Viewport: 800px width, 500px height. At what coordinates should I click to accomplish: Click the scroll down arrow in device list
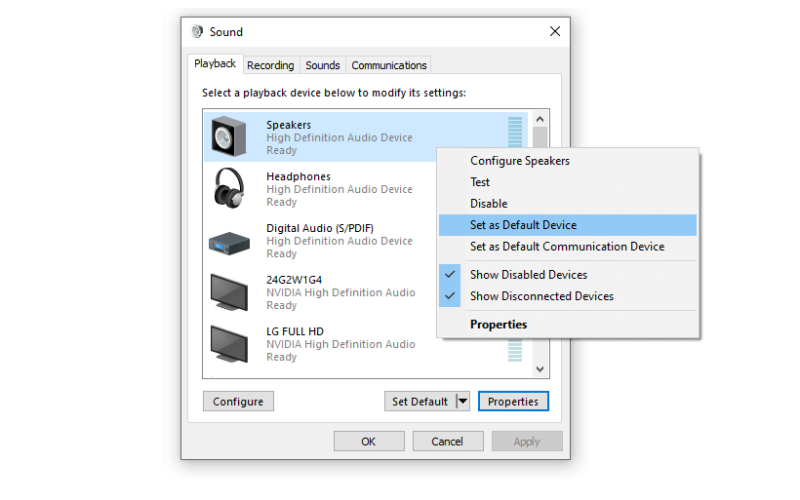pos(540,369)
